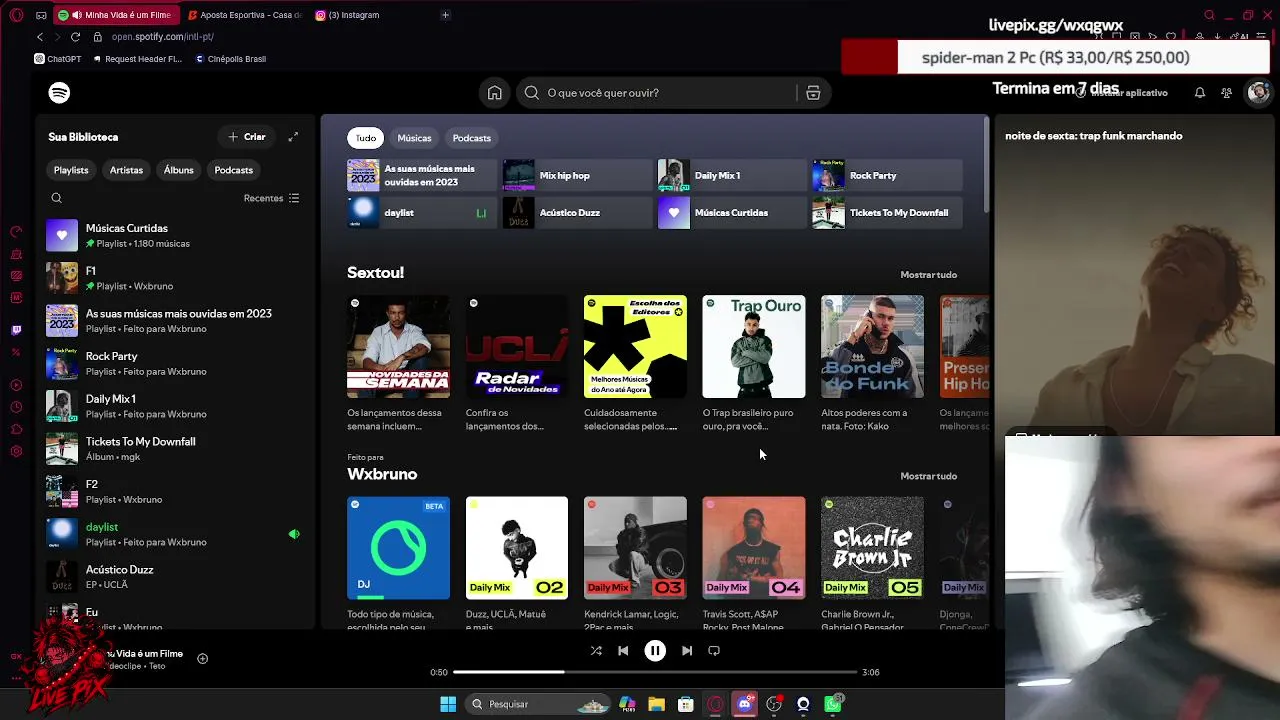
Task: Open F2 playlist in library list
Action: click(177, 491)
